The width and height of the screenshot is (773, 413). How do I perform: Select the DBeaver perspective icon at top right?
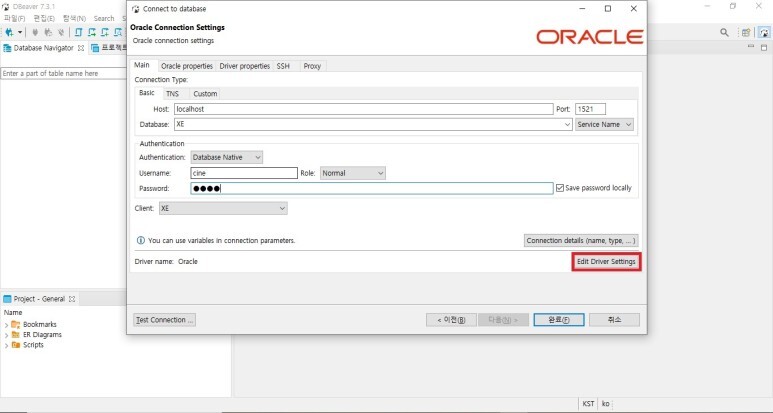[764, 33]
